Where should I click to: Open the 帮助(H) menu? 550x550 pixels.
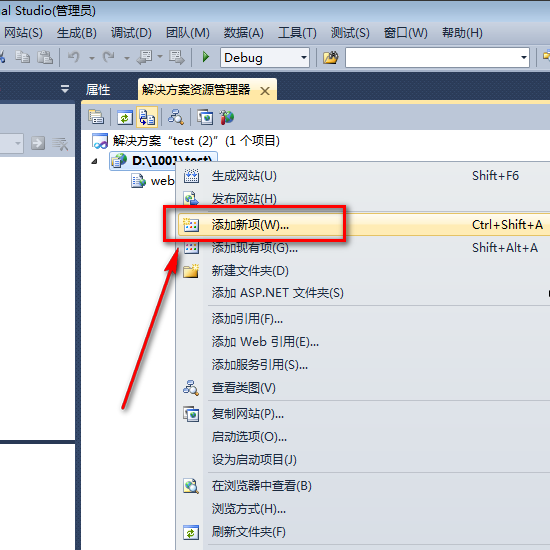(x=462, y=33)
